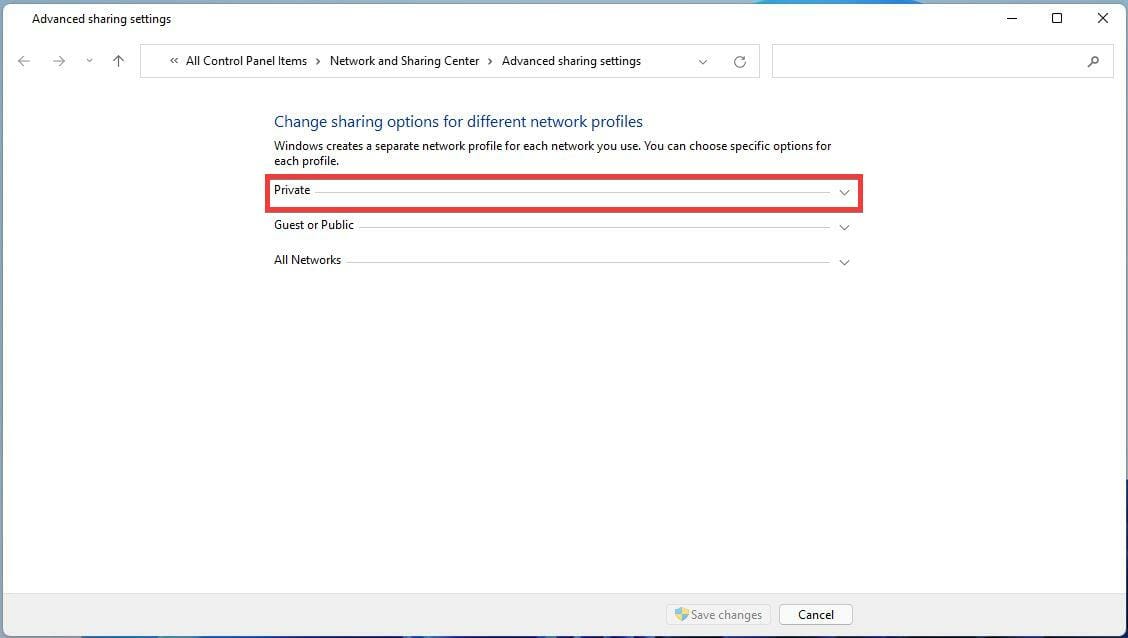
Task: Open the address bar dropdown chevron
Action: (x=702, y=61)
